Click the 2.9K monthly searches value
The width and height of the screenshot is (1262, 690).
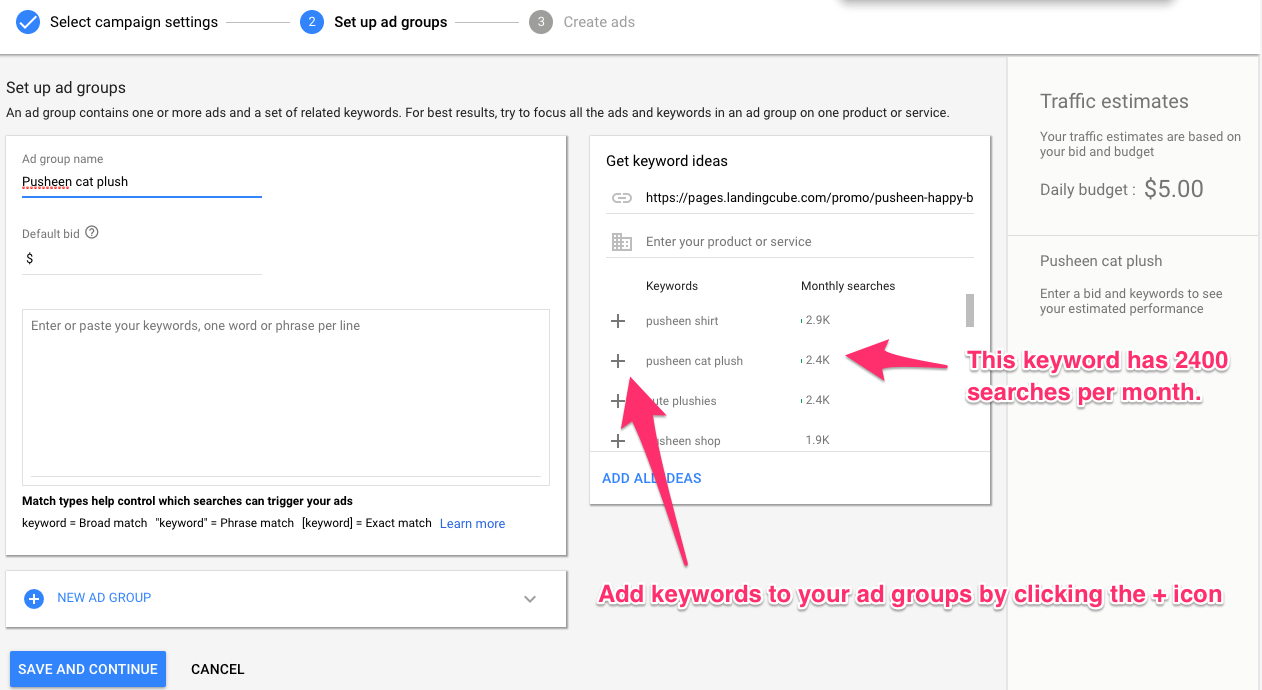[x=817, y=320]
